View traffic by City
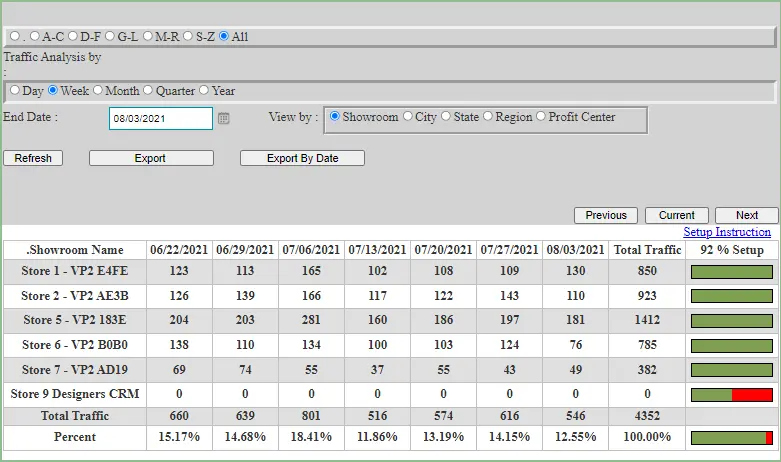The width and height of the screenshot is (781, 462). tap(408, 117)
